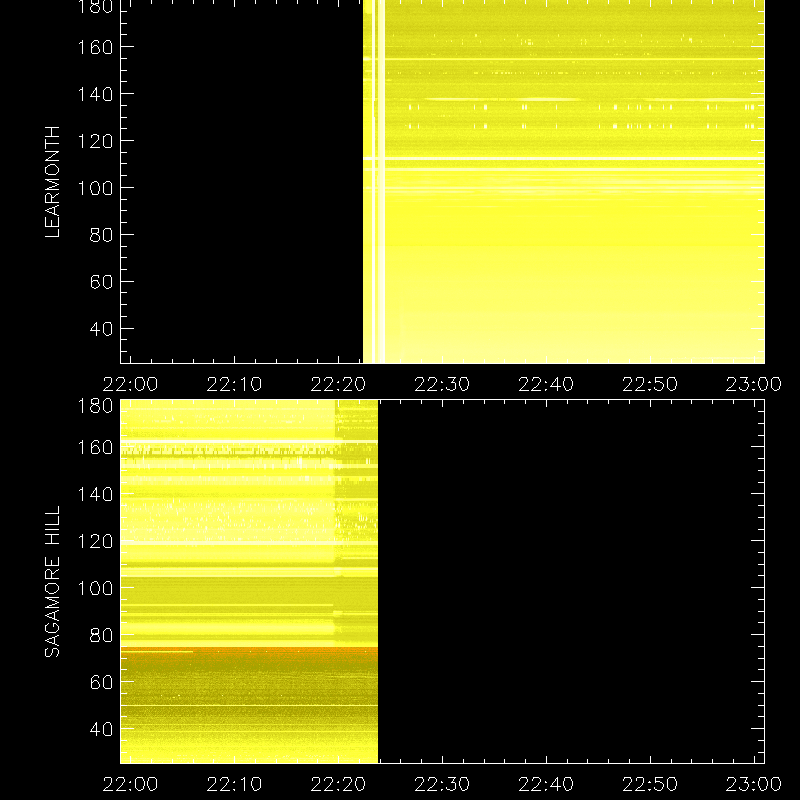This screenshot has width=800, height=800.
Task: Click the LEARMONTH axis title
Action: pos(53,182)
